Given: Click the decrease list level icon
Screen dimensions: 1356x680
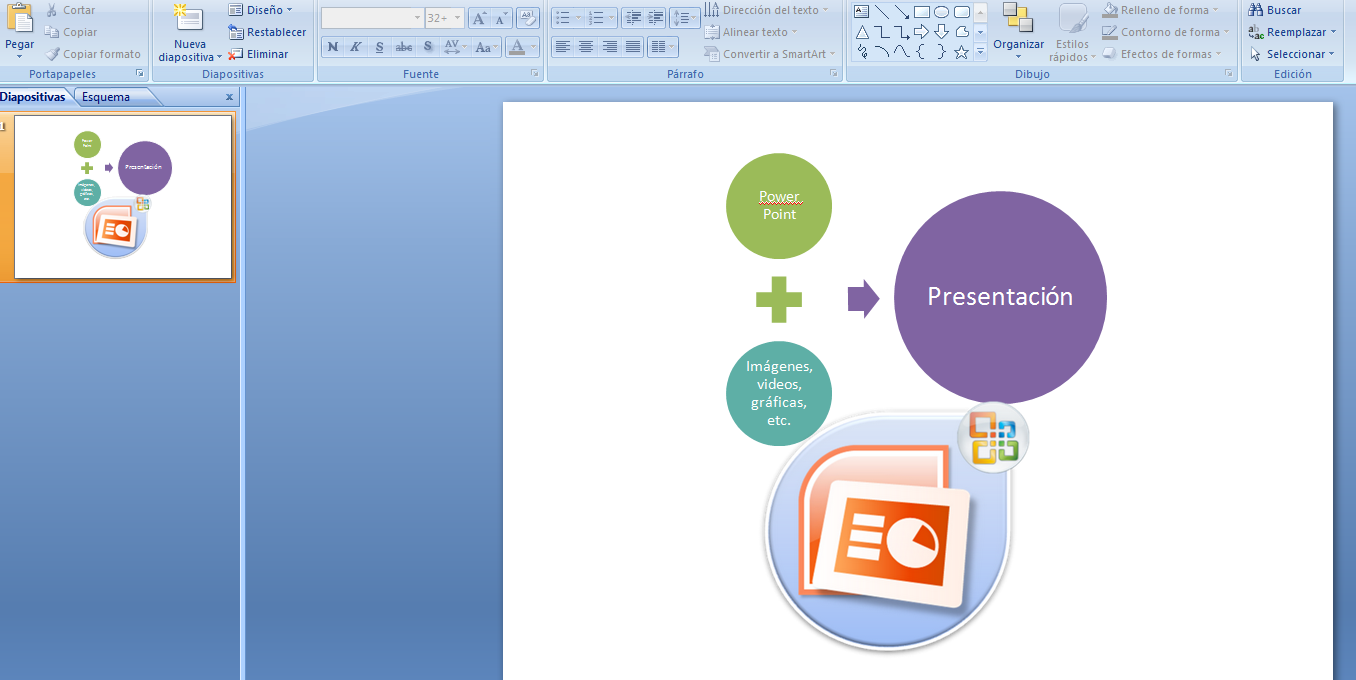Looking at the screenshot, I should pyautogui.click(x=633, y=18).
